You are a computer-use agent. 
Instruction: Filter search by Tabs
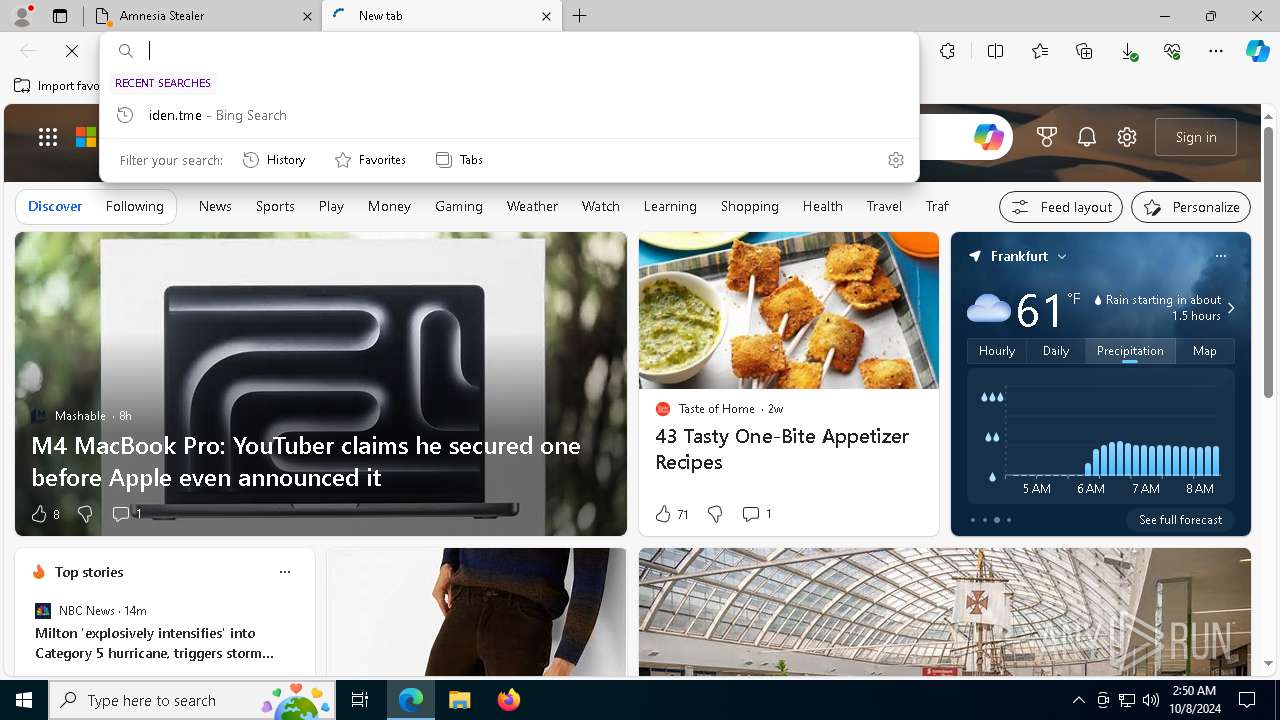(459, 160)
